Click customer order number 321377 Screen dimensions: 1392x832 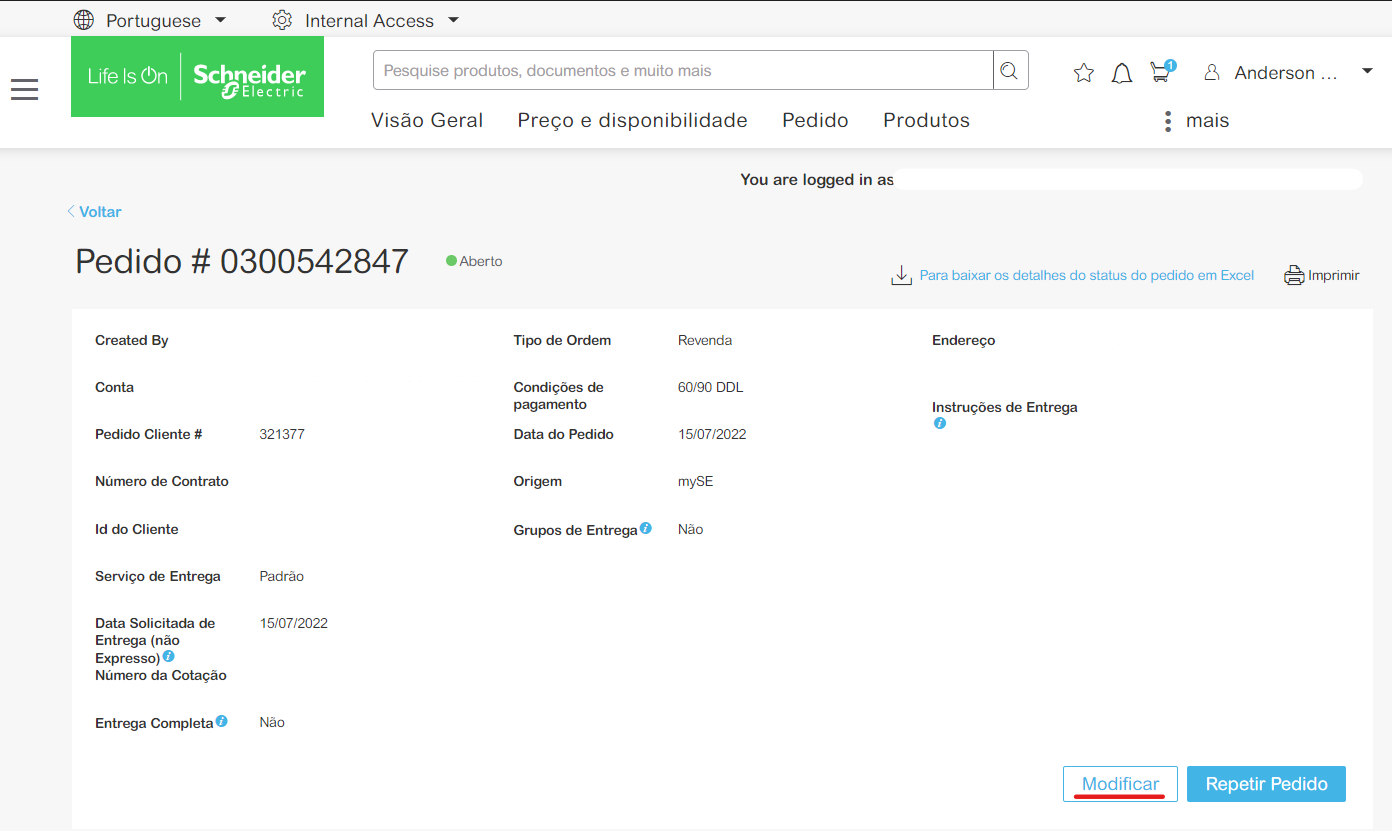click(x=282, y=434)
